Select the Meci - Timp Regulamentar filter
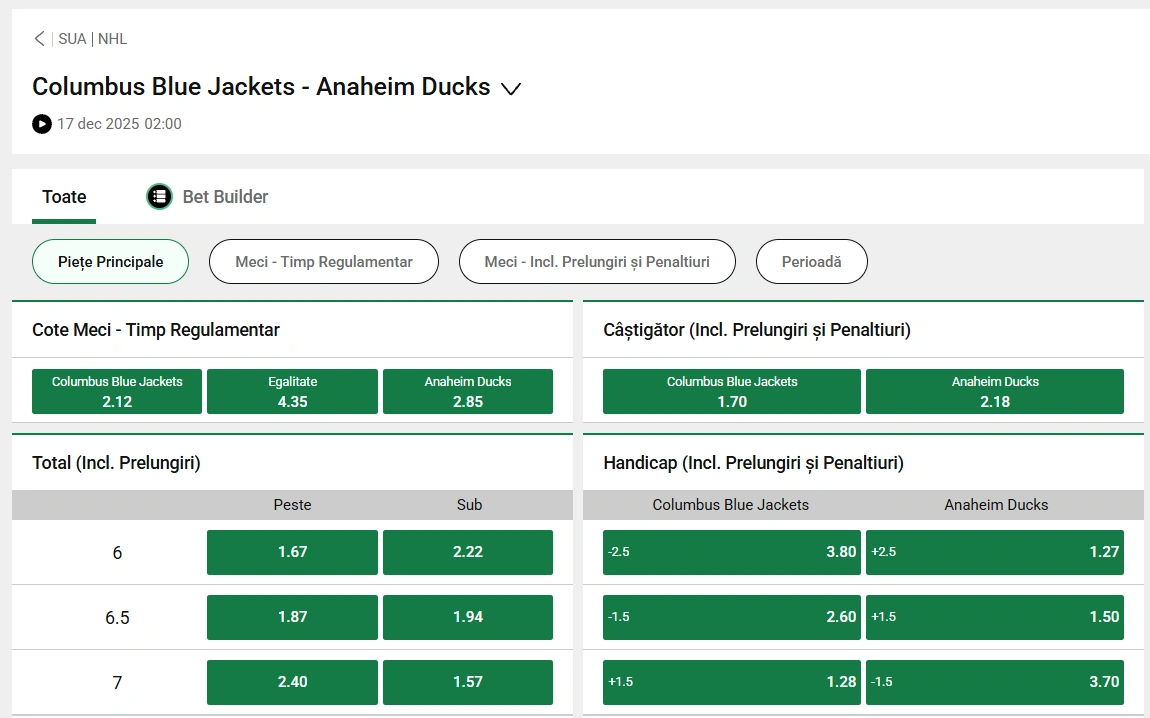The height and width of the screenshot is (718, 1150). click(x=323, y=261)
